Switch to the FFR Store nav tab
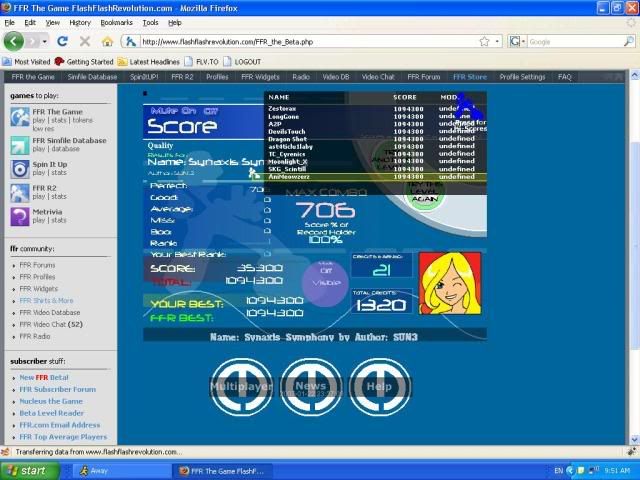Viewport: 640px width, 480px height. 470,76
